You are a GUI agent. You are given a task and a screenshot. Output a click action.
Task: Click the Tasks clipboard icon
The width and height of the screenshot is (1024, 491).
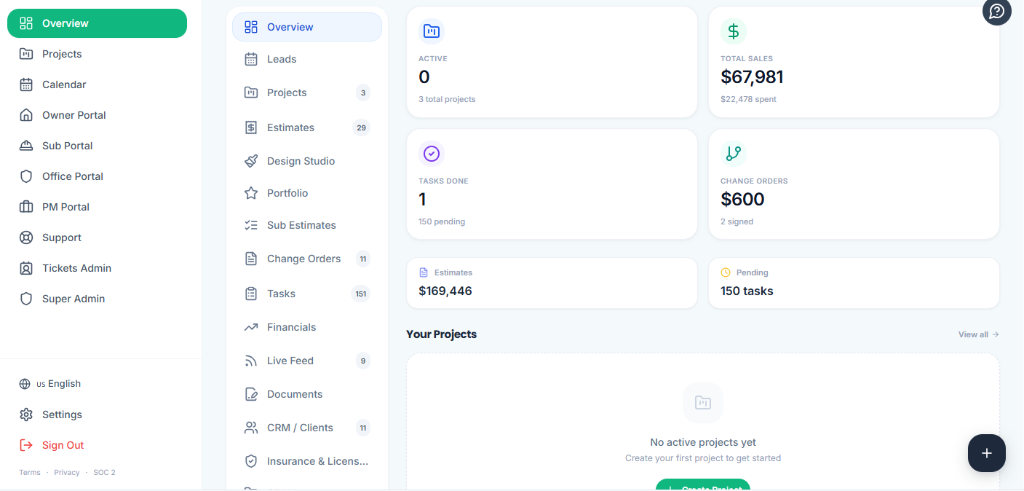point(251,294)
